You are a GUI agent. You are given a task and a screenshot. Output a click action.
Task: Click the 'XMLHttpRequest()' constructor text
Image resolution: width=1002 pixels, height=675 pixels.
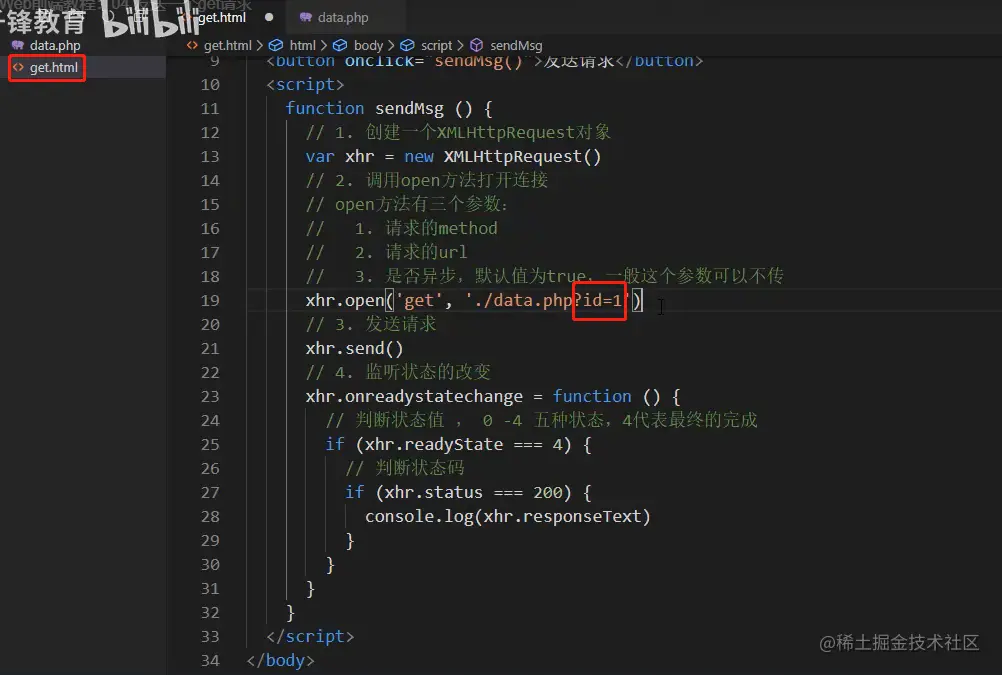tap(522, 157)
